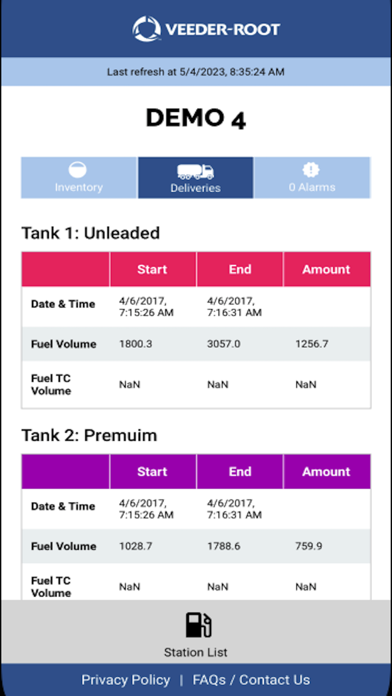The width and height of the screenshot is (392, 696).
Task: Switch to the Deliveries tab
Action: click(196, 178)
